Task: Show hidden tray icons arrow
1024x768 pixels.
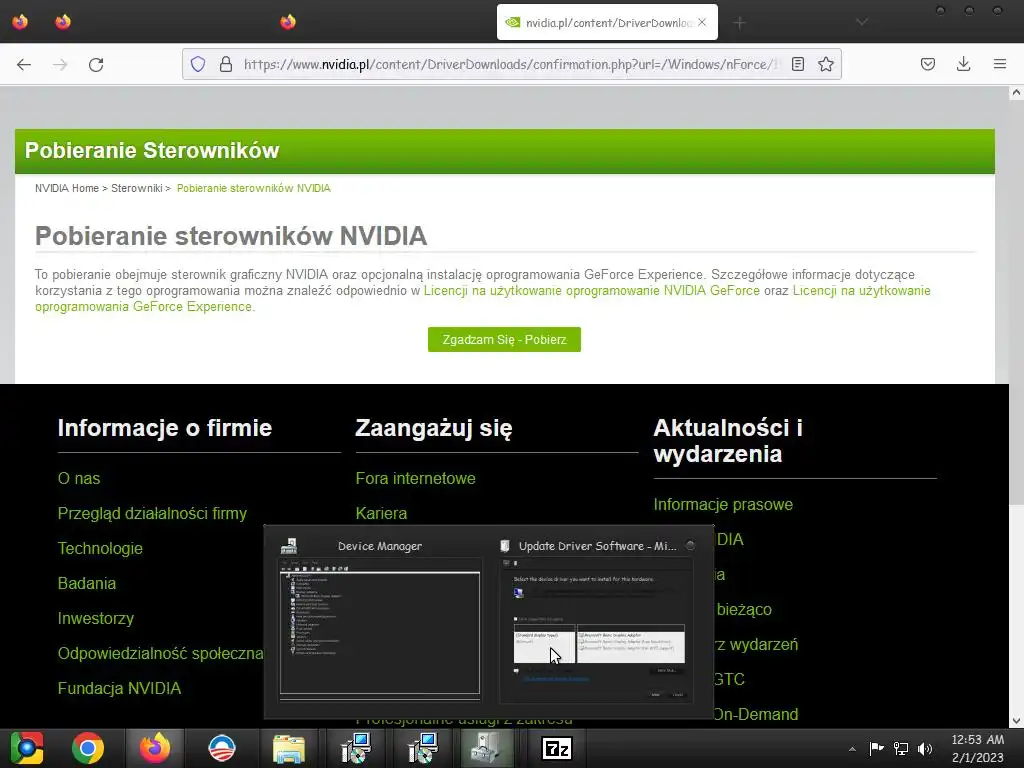Action: click(852, 749)
